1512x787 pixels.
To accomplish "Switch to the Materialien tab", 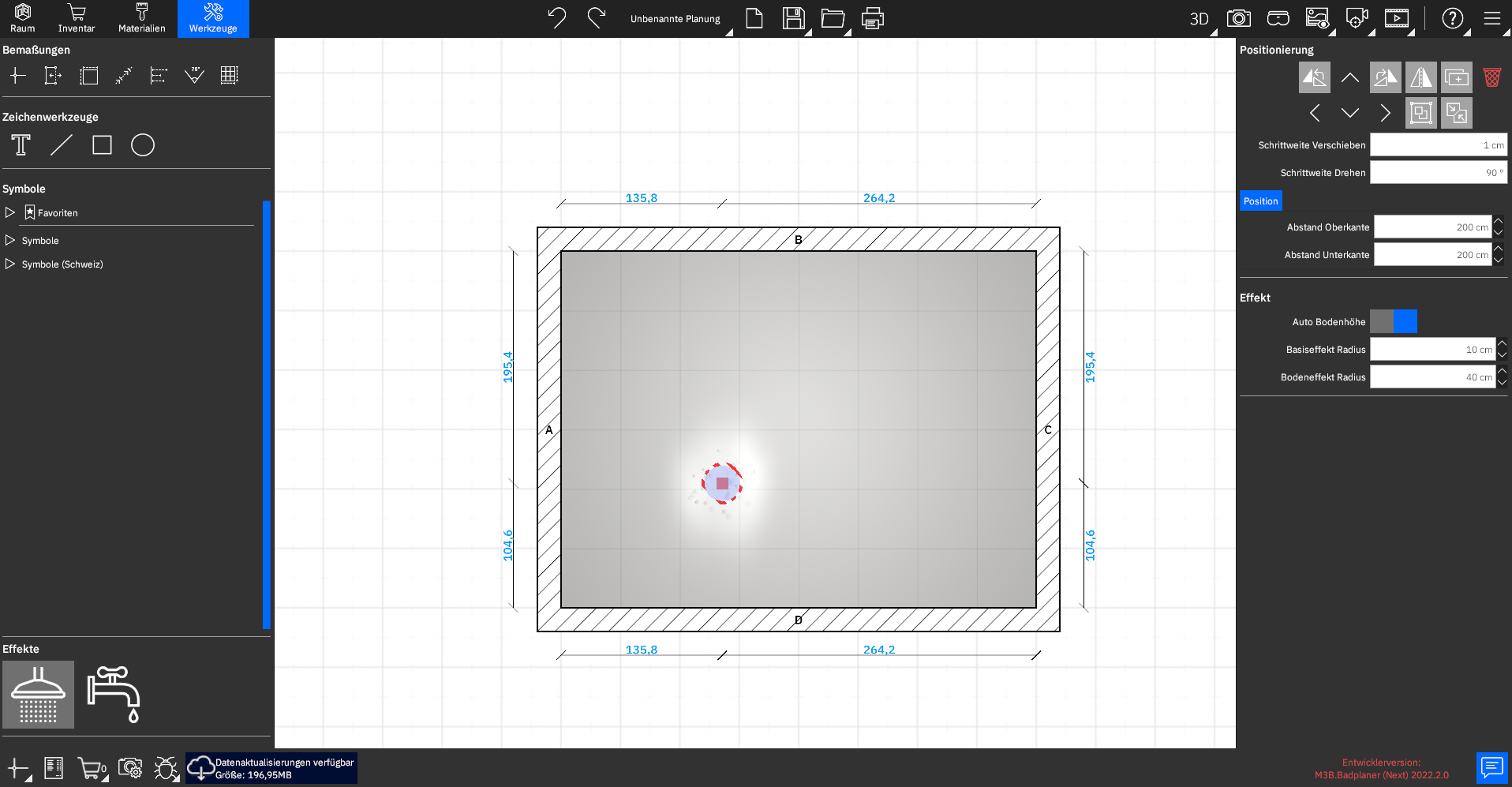I will 142,18.
